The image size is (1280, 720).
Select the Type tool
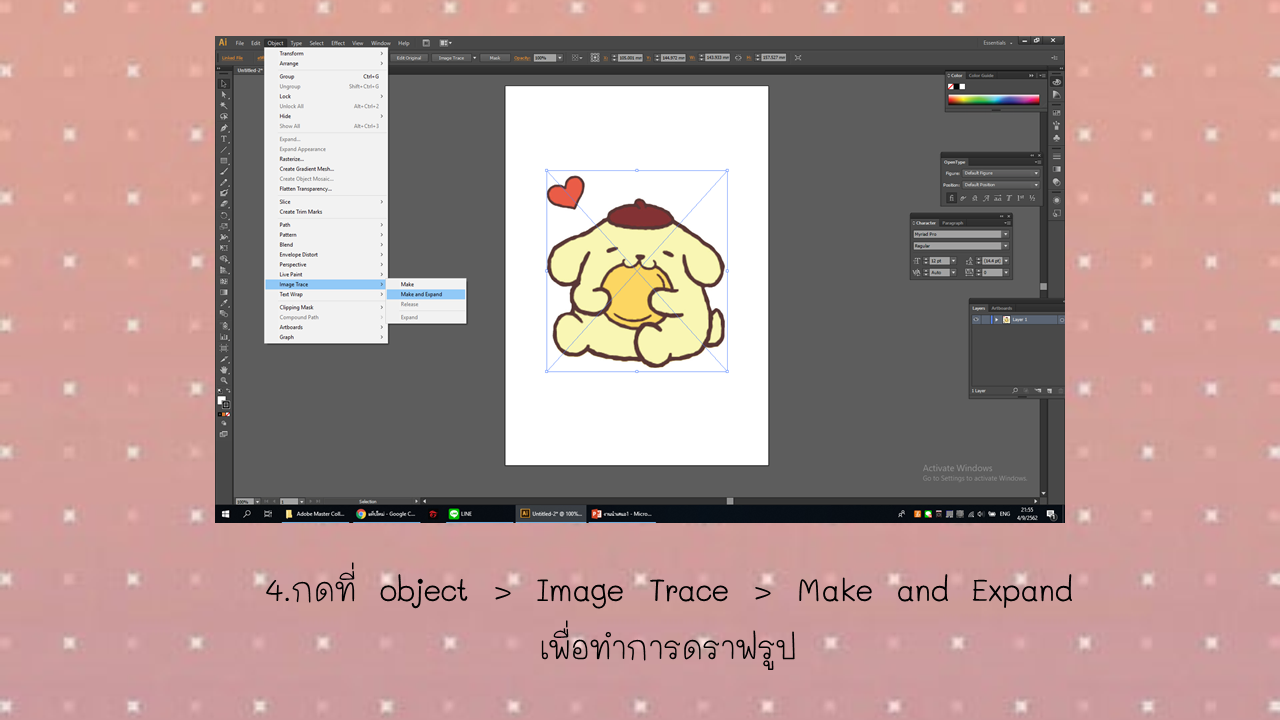point(224,138)
